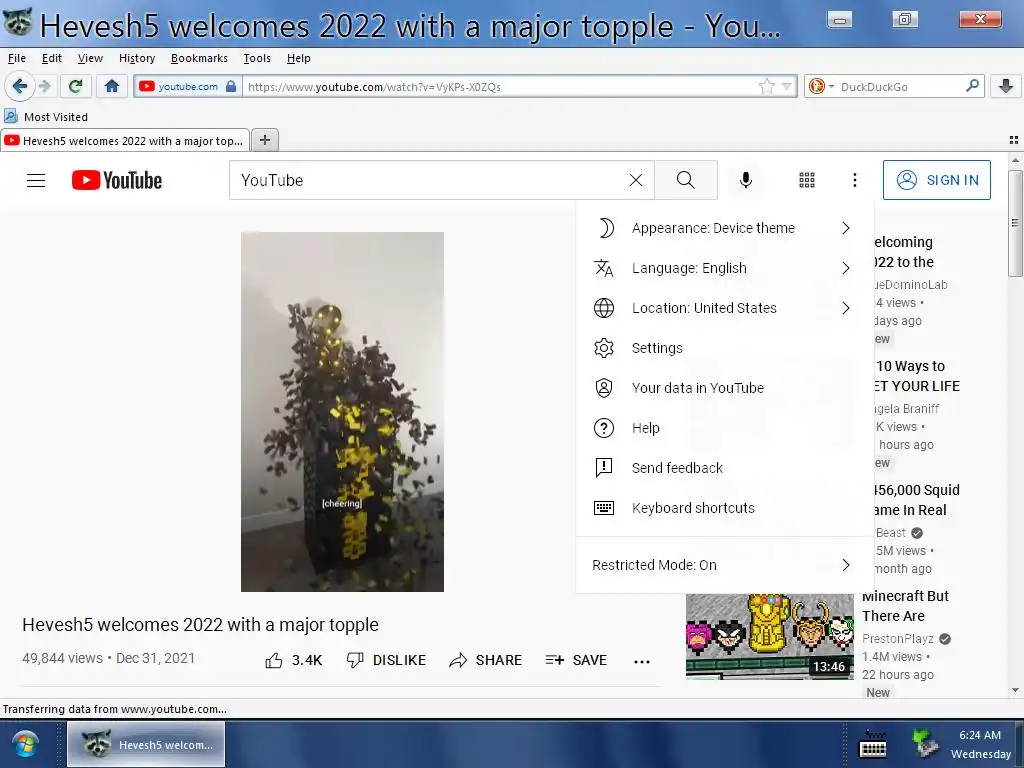Image resolution: width=1024 pixels, height=768 pixels.
Task: Click the browser forward arrow
Action: click(x=44, y=86)
